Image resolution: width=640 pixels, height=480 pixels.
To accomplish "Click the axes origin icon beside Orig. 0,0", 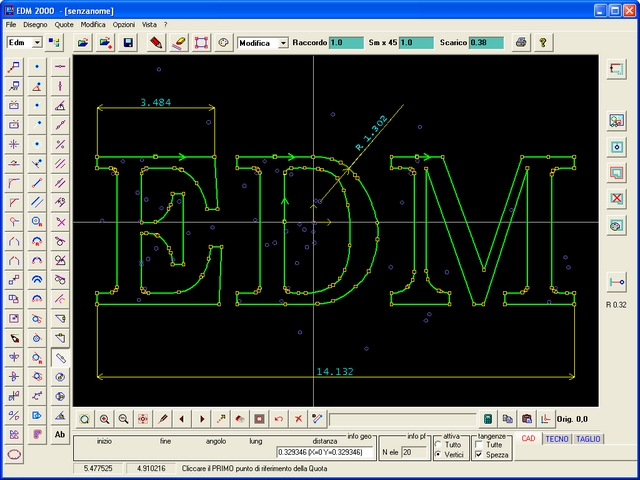I will coord(546,419).
